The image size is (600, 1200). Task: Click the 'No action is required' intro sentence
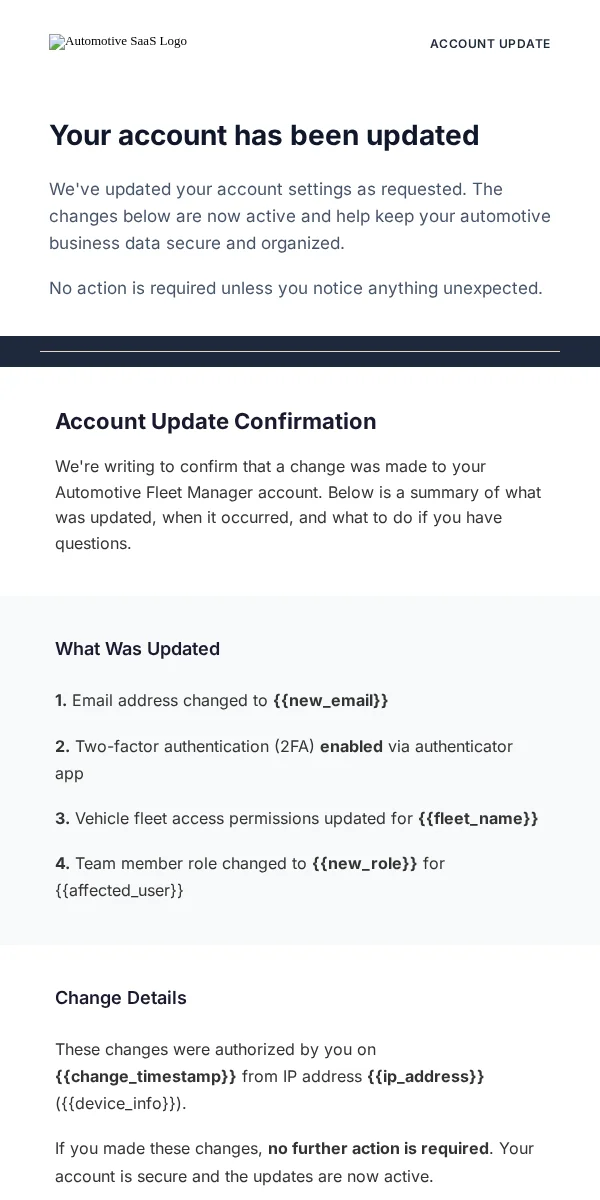pyautogui.click(x=296, y=288)
